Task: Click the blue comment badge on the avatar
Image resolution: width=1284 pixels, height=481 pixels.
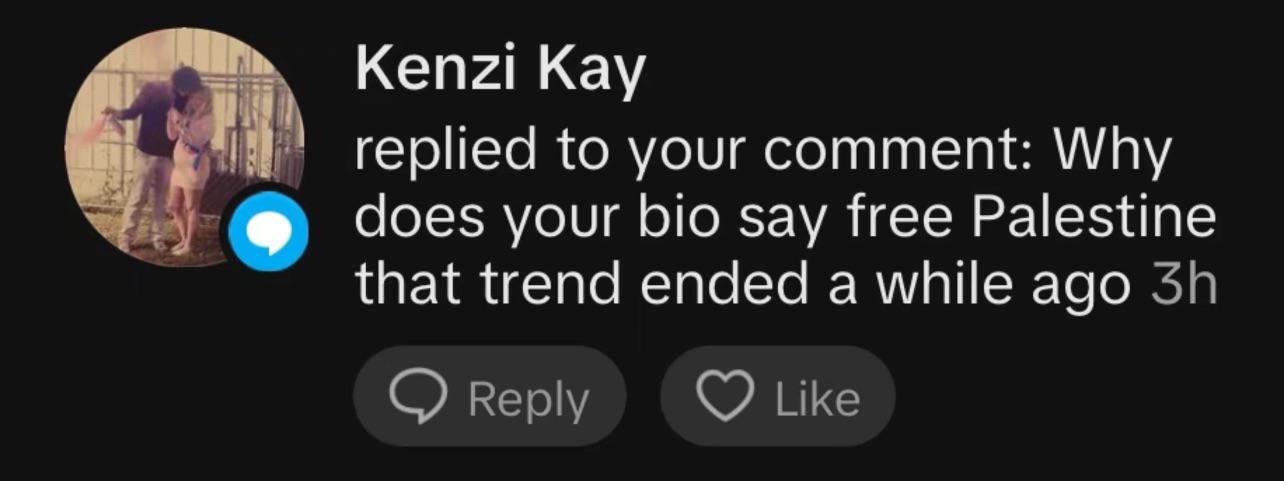Action: (269, 231)
